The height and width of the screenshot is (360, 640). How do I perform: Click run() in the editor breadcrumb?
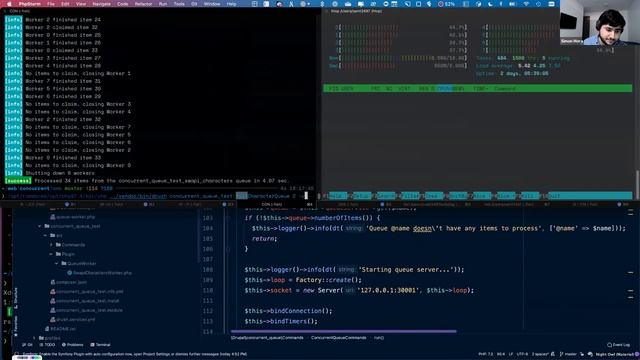point(379,338)
